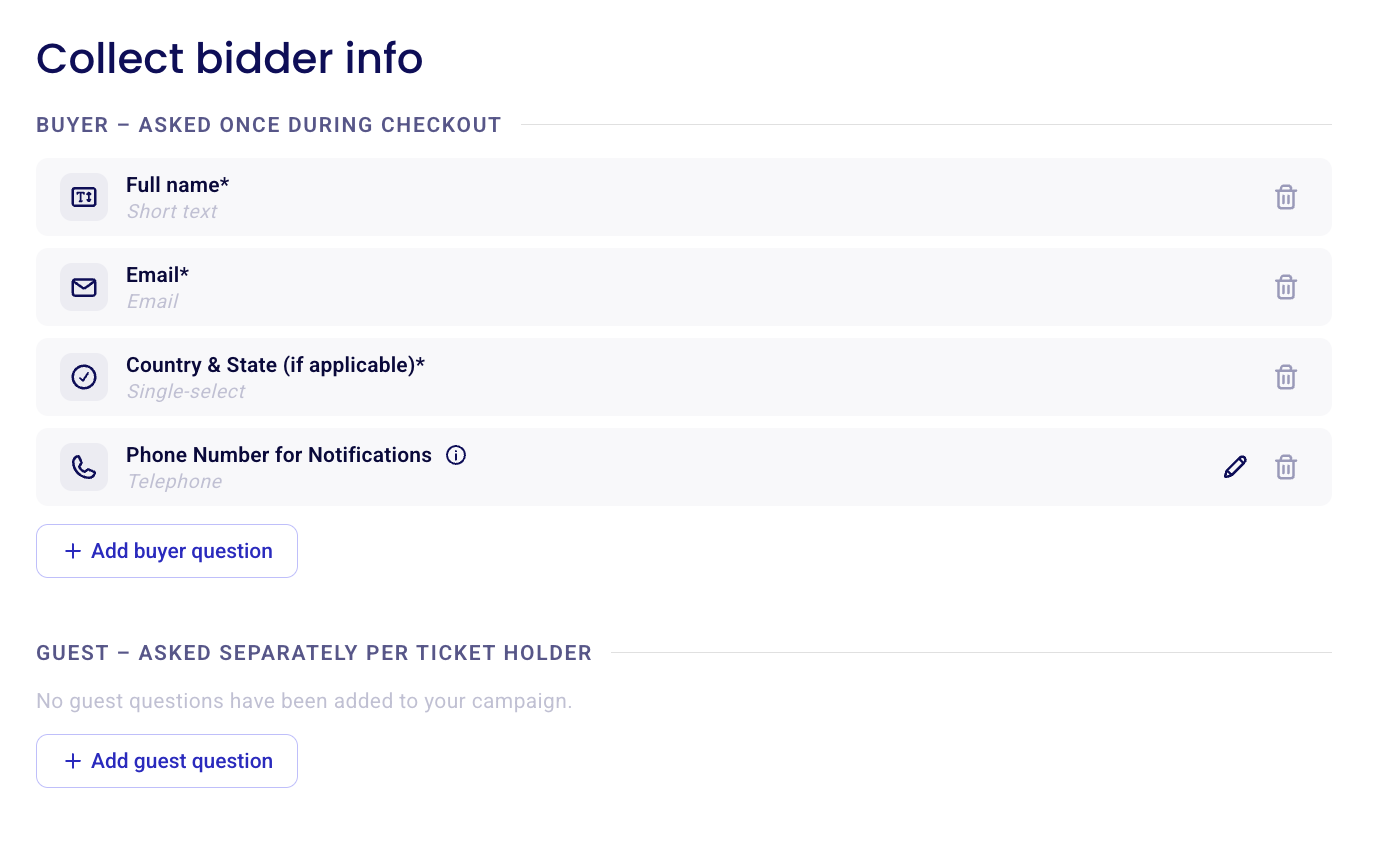The height and width of the screenshot is (860, 1378).
Task: Click the check-circle icon for Country & State
Action: coord(84,377)
